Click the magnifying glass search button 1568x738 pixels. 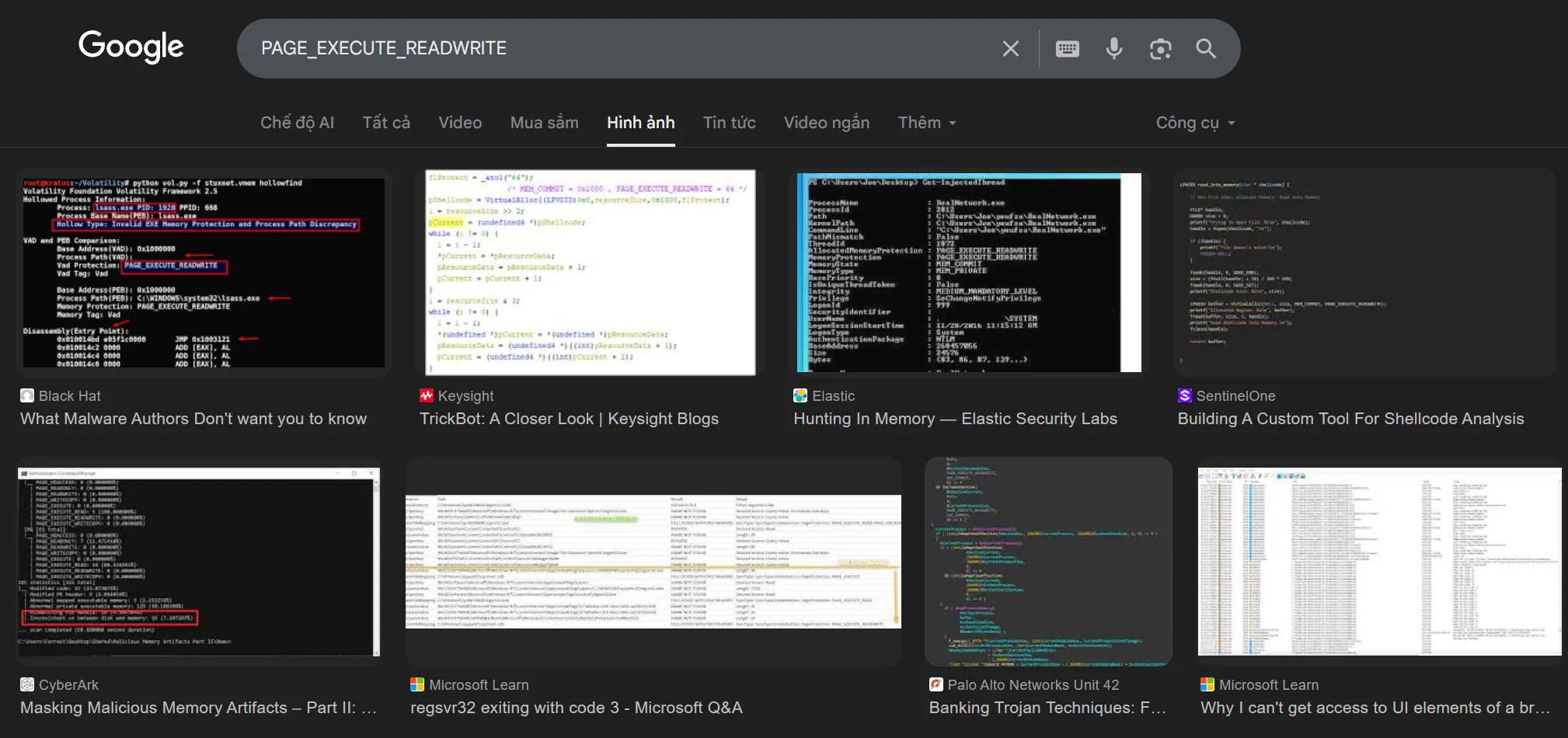coord(1205,49)
